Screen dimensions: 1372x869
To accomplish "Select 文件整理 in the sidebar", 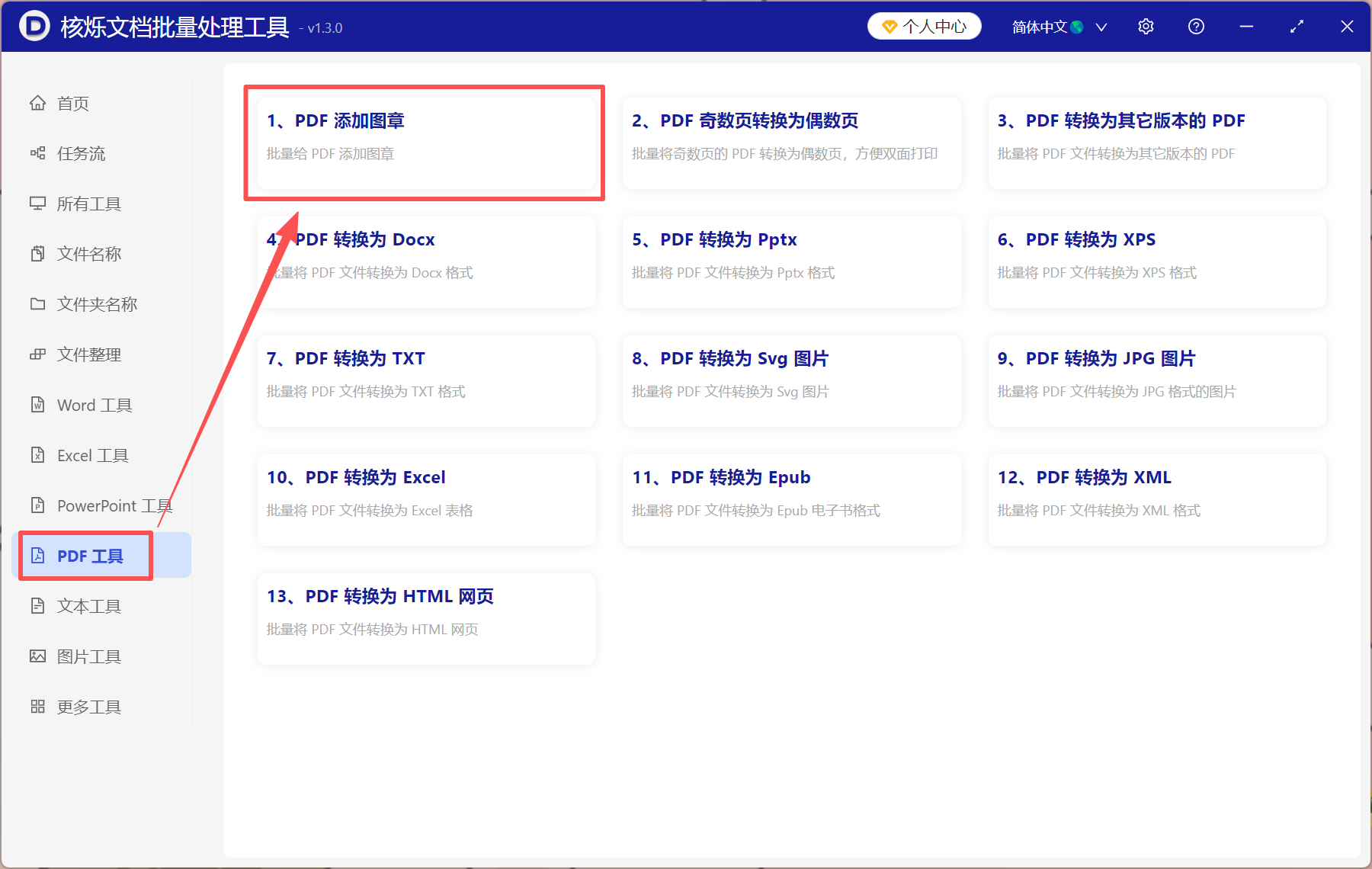I will (x=38, y=354).
